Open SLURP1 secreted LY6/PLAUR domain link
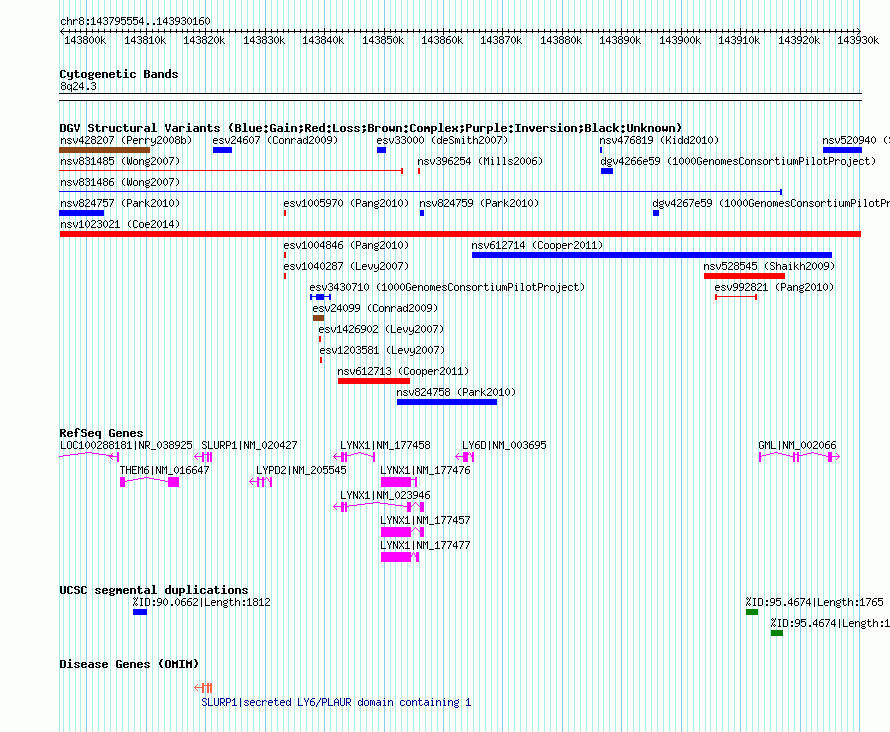 pyautogui.click(x=336, y=702)
